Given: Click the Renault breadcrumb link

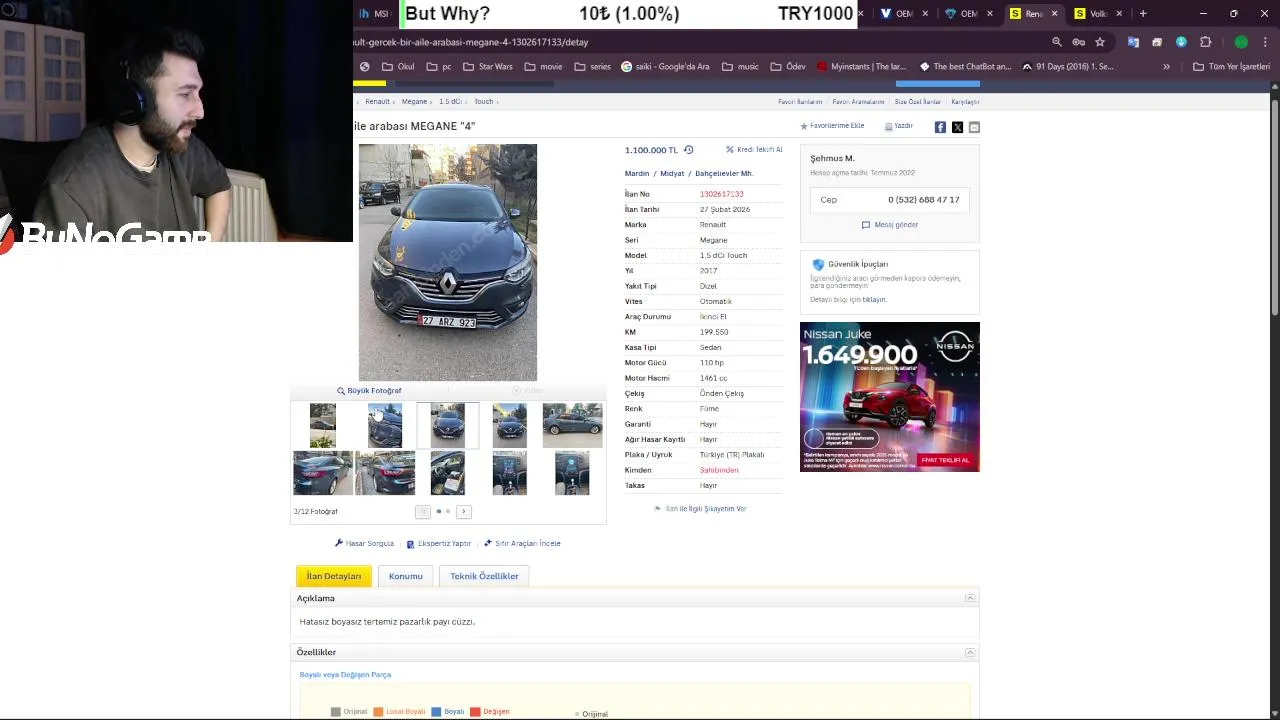Looking at the screenshot, I should click(377, 101).
